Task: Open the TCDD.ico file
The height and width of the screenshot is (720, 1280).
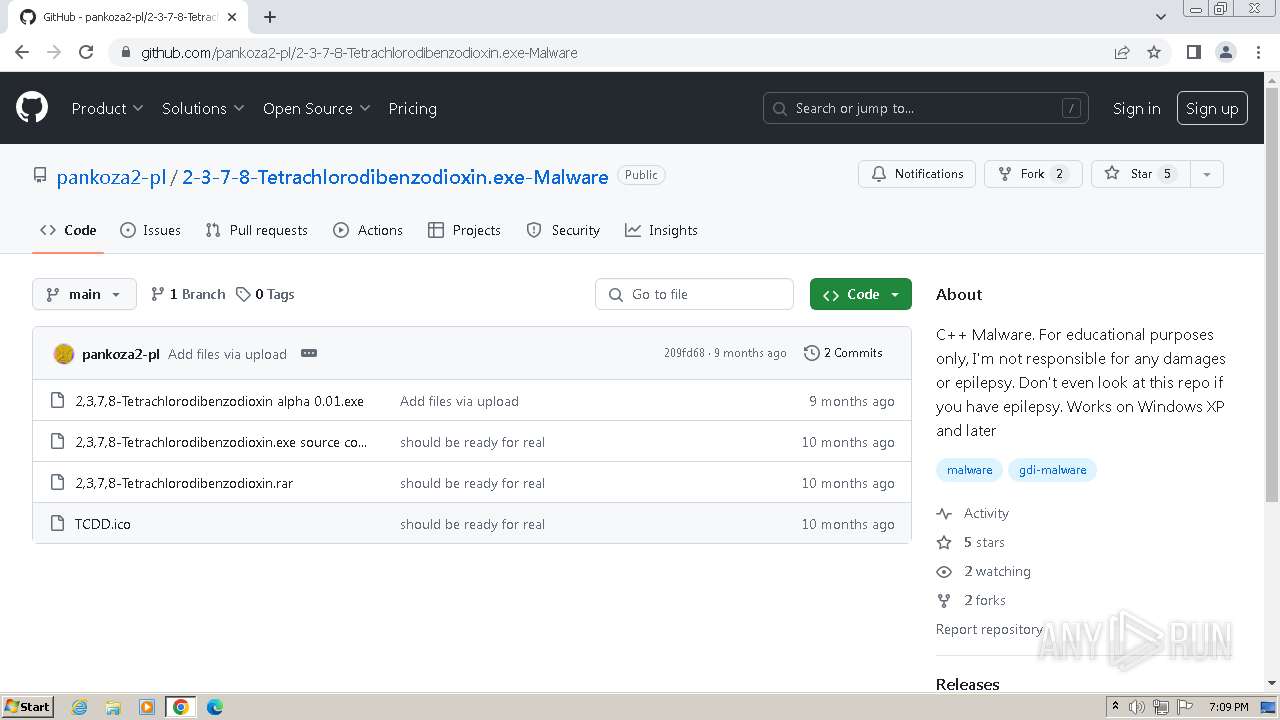Action: (x=102, y=524)
